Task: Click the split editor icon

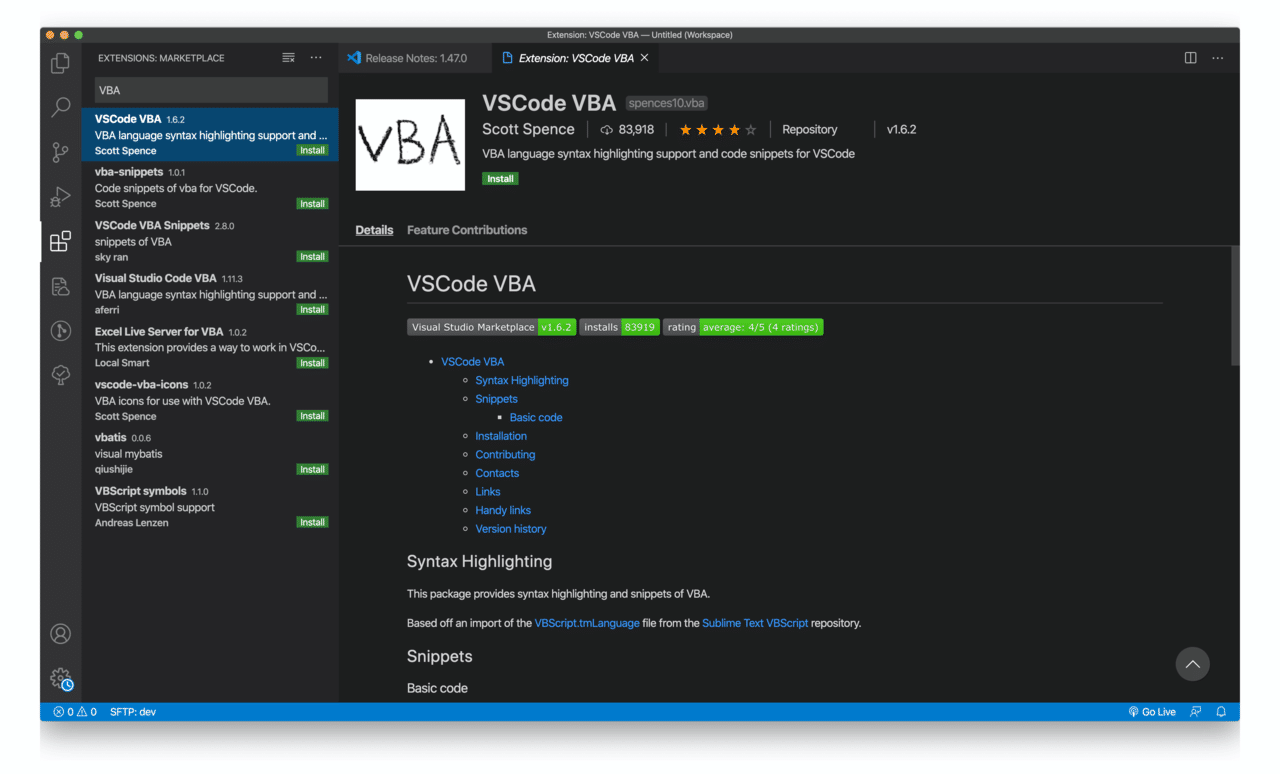Action: [x=1190, y=58]
